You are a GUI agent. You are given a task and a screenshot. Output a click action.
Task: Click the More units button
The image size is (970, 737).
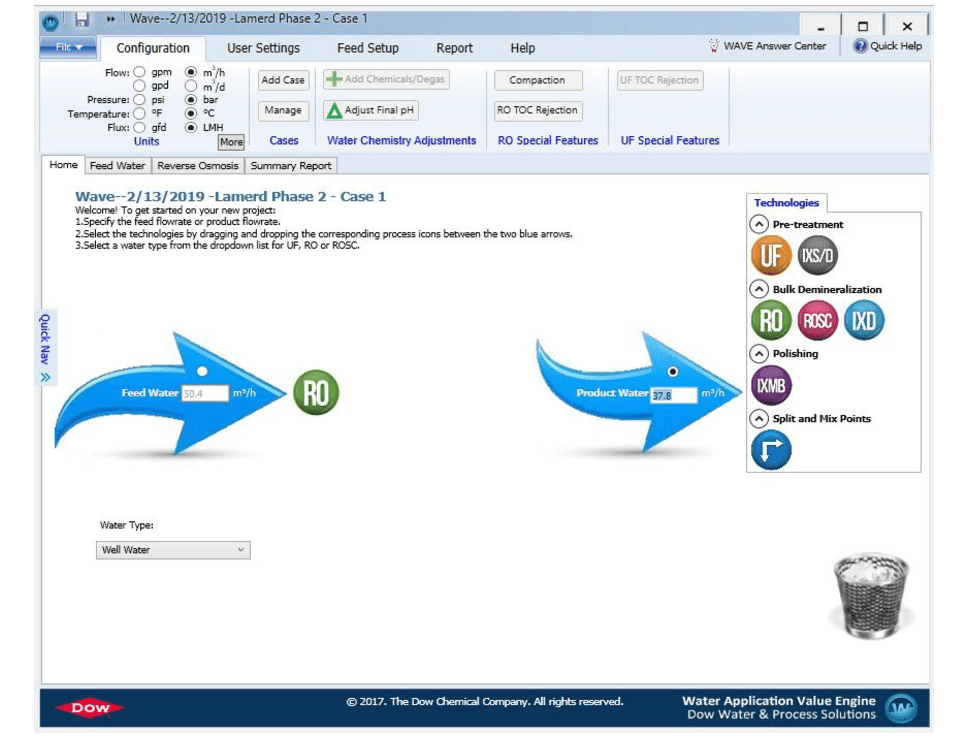[x=231, y=142]
